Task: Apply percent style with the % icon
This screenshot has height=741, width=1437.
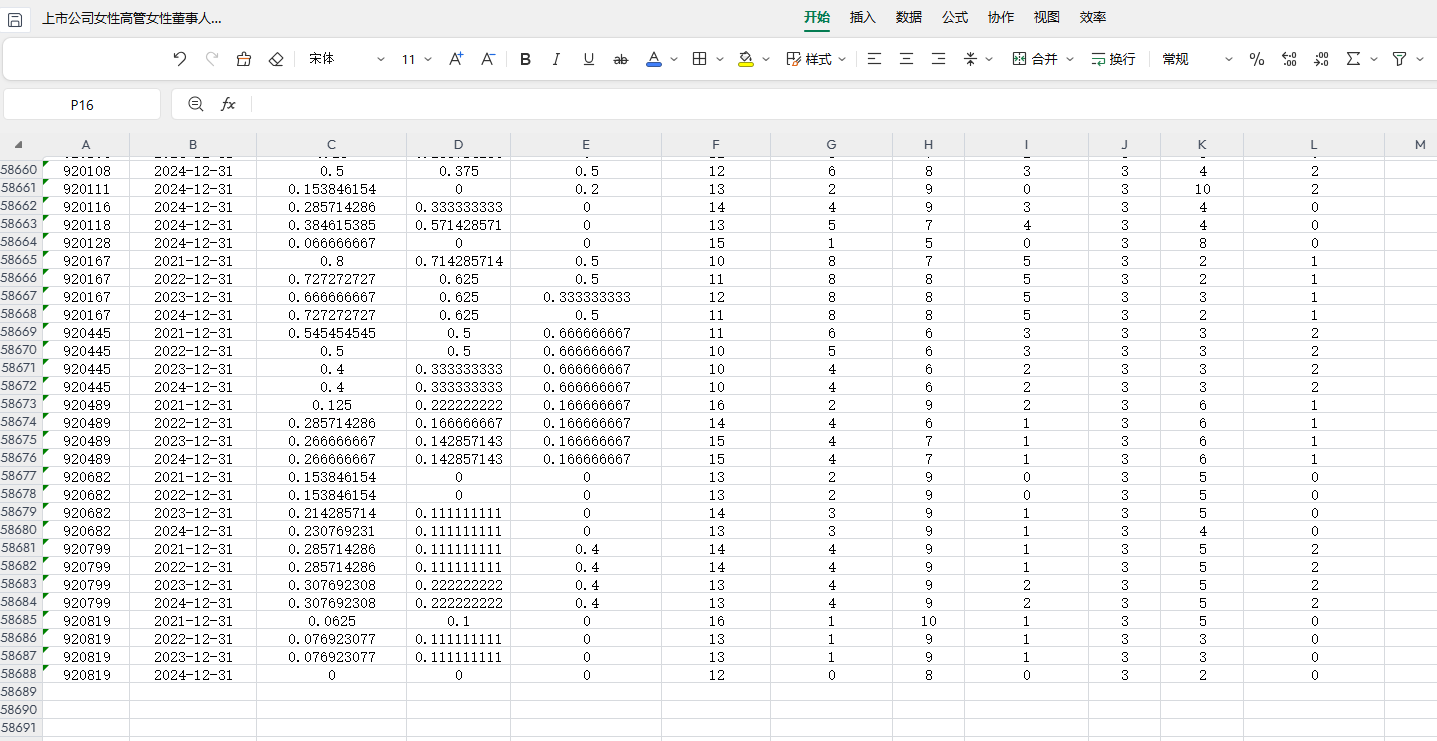Action: pyautogui.click(x=1257, y=60)
